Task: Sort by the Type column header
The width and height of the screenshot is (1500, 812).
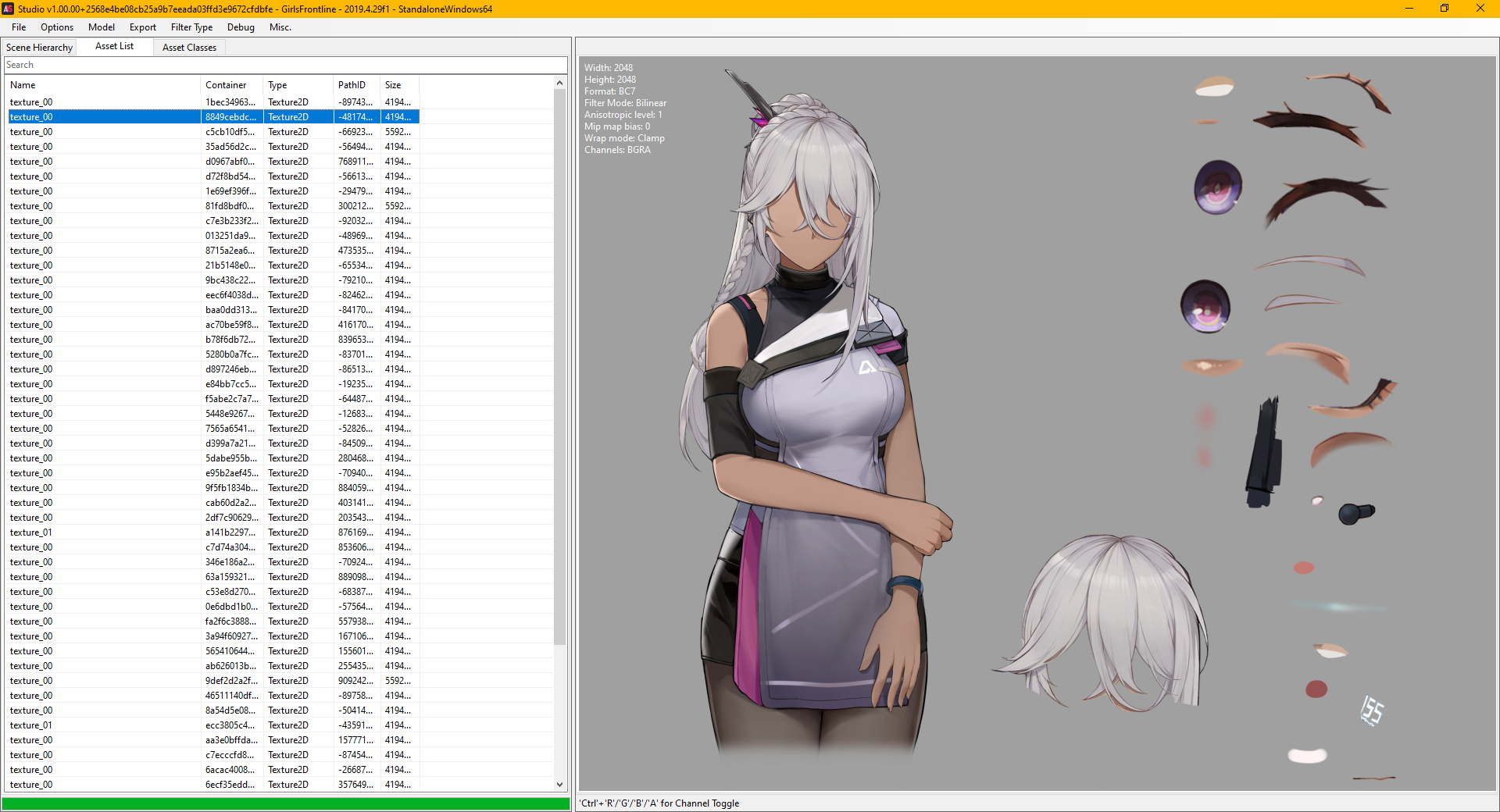Action: point(298,85)
